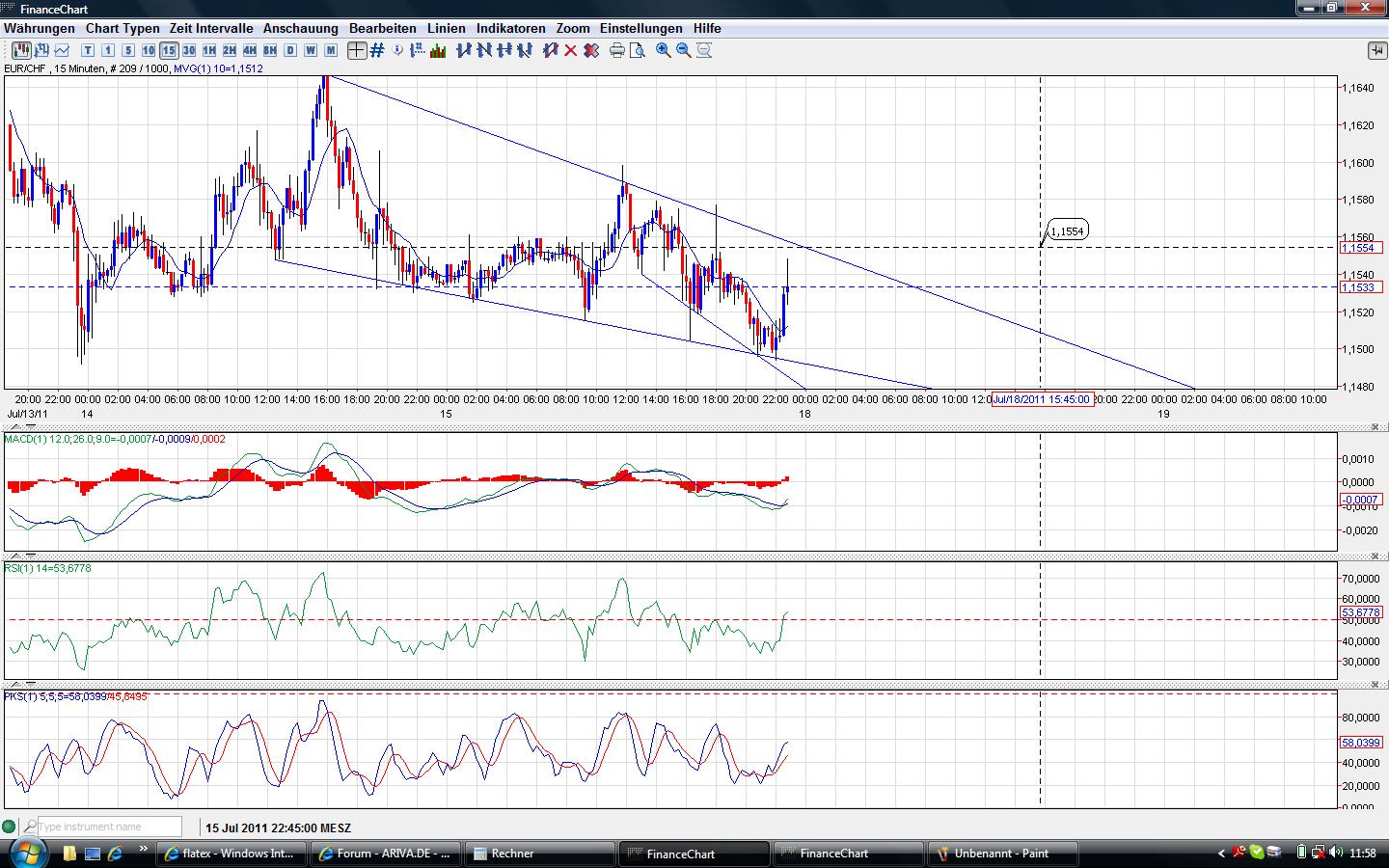The image size is (1389, 868).
Task: Open the Währungen menu
Action: (40, 29)
